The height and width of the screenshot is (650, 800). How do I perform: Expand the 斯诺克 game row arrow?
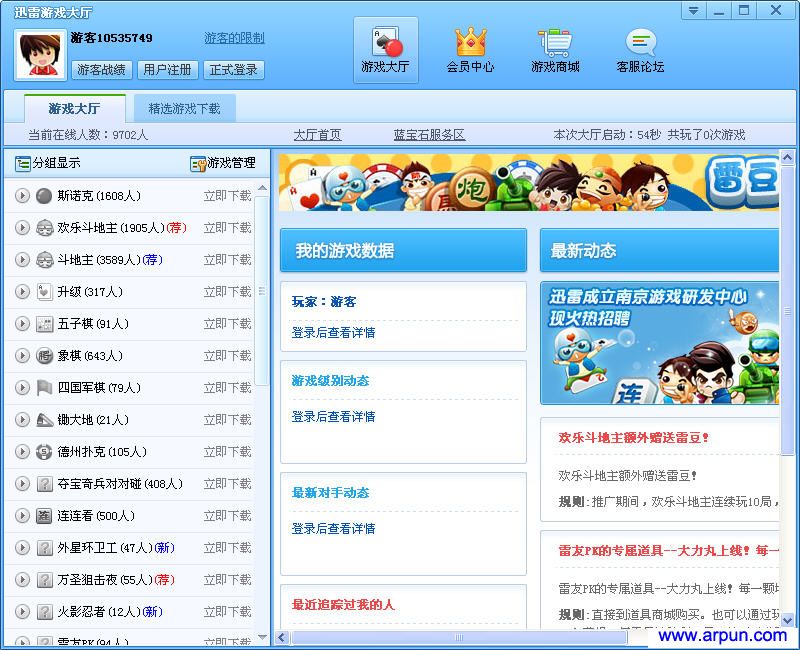(x=22, y=196)
